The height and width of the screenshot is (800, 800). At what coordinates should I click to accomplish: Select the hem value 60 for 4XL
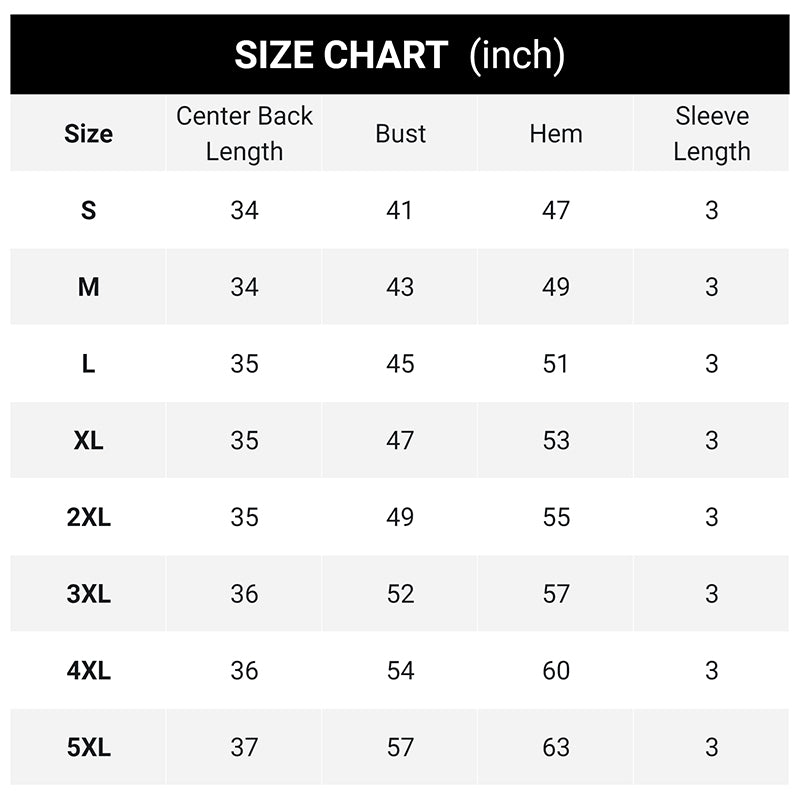[x=556, y=670]
